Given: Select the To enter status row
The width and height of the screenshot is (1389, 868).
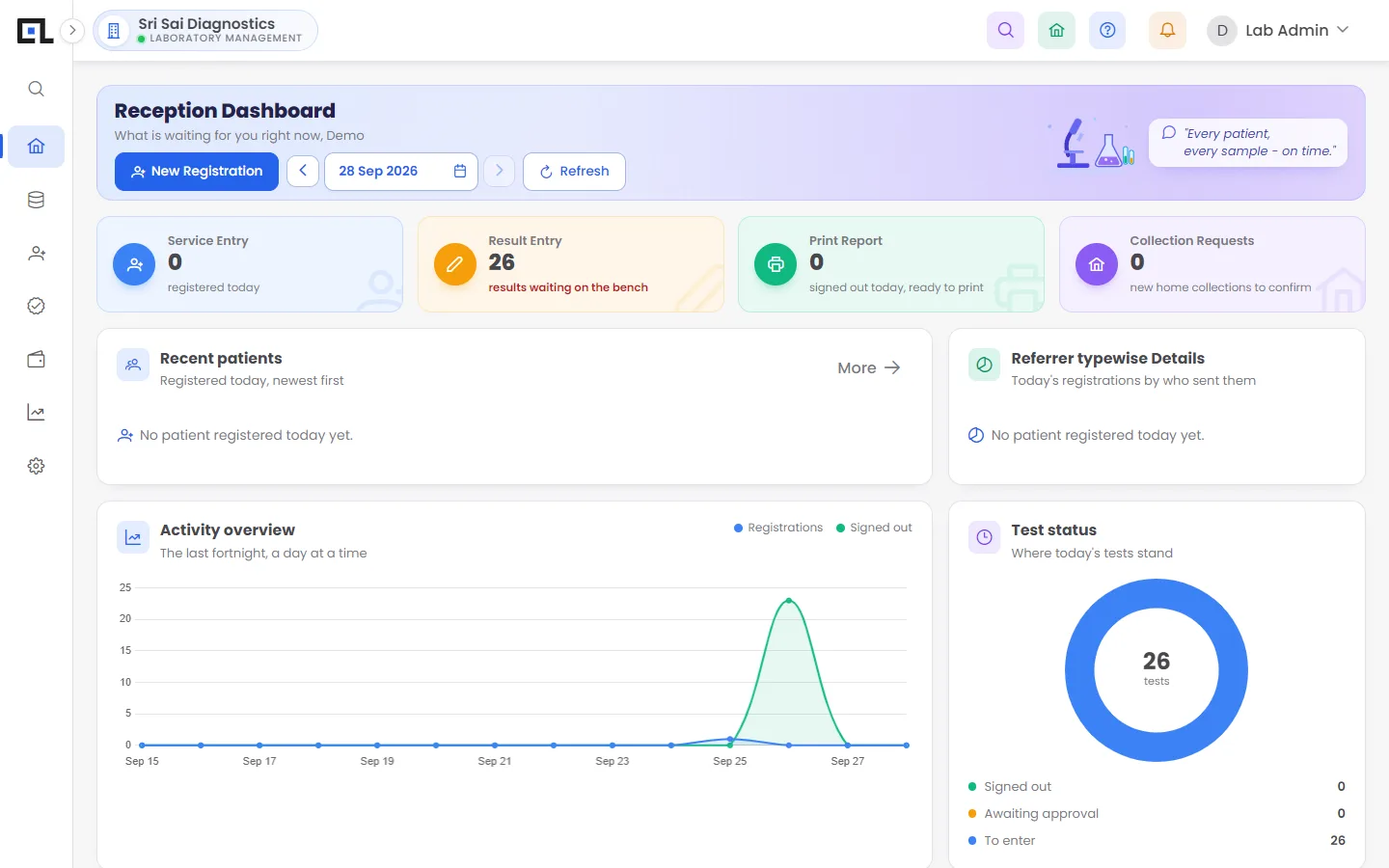Looking at the screenshot, I should (x=1157, y=840).
